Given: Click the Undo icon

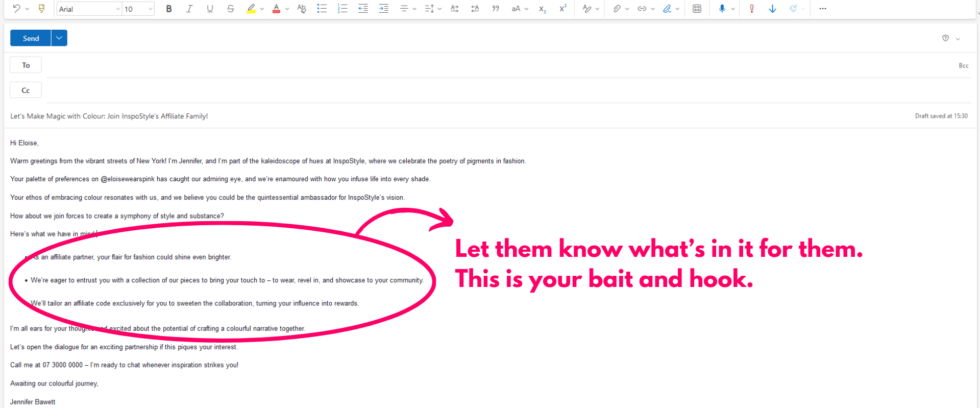Looking at the screenshot, I should [16, 9].
